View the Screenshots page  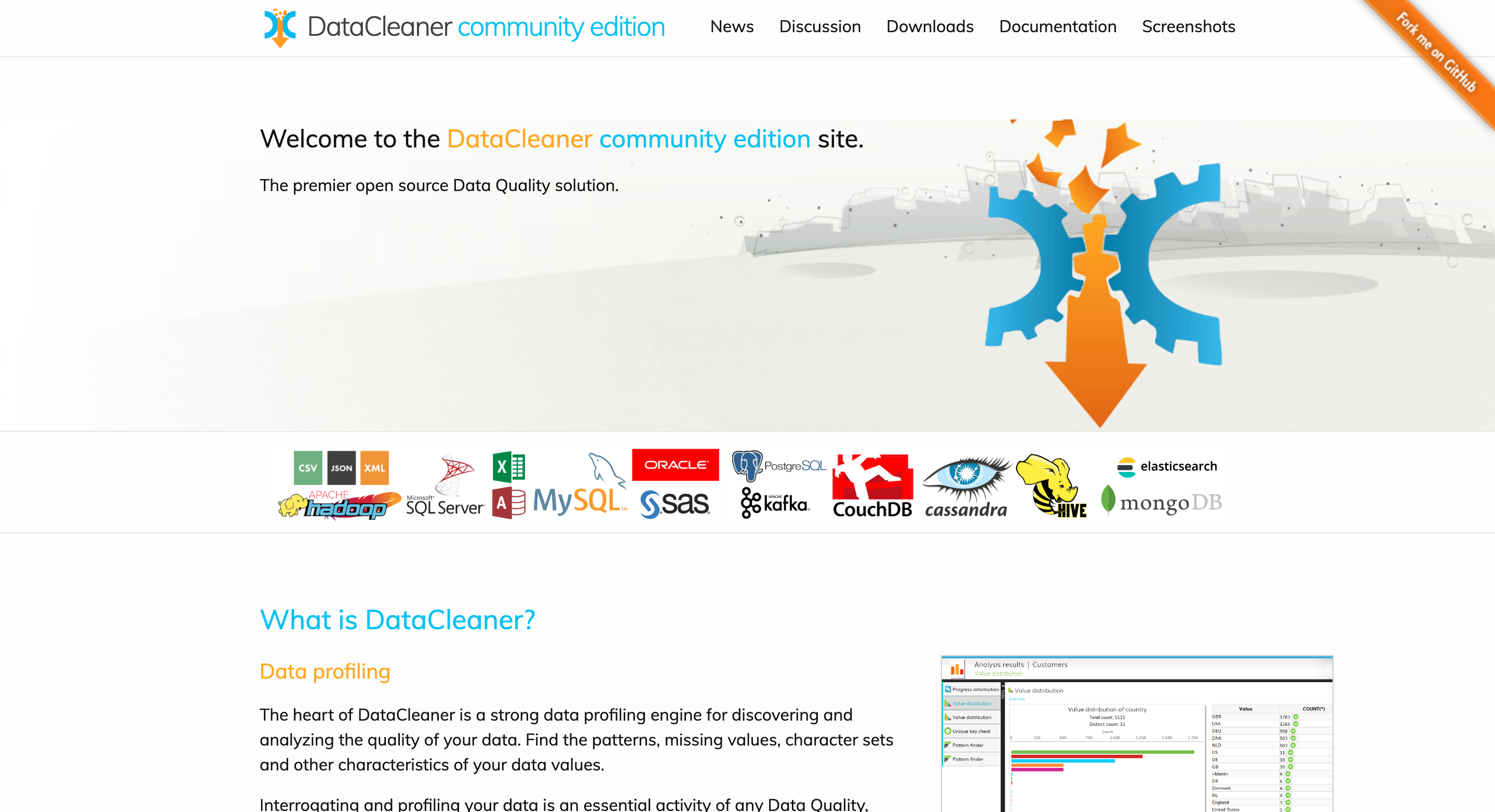click(1188, 26)
